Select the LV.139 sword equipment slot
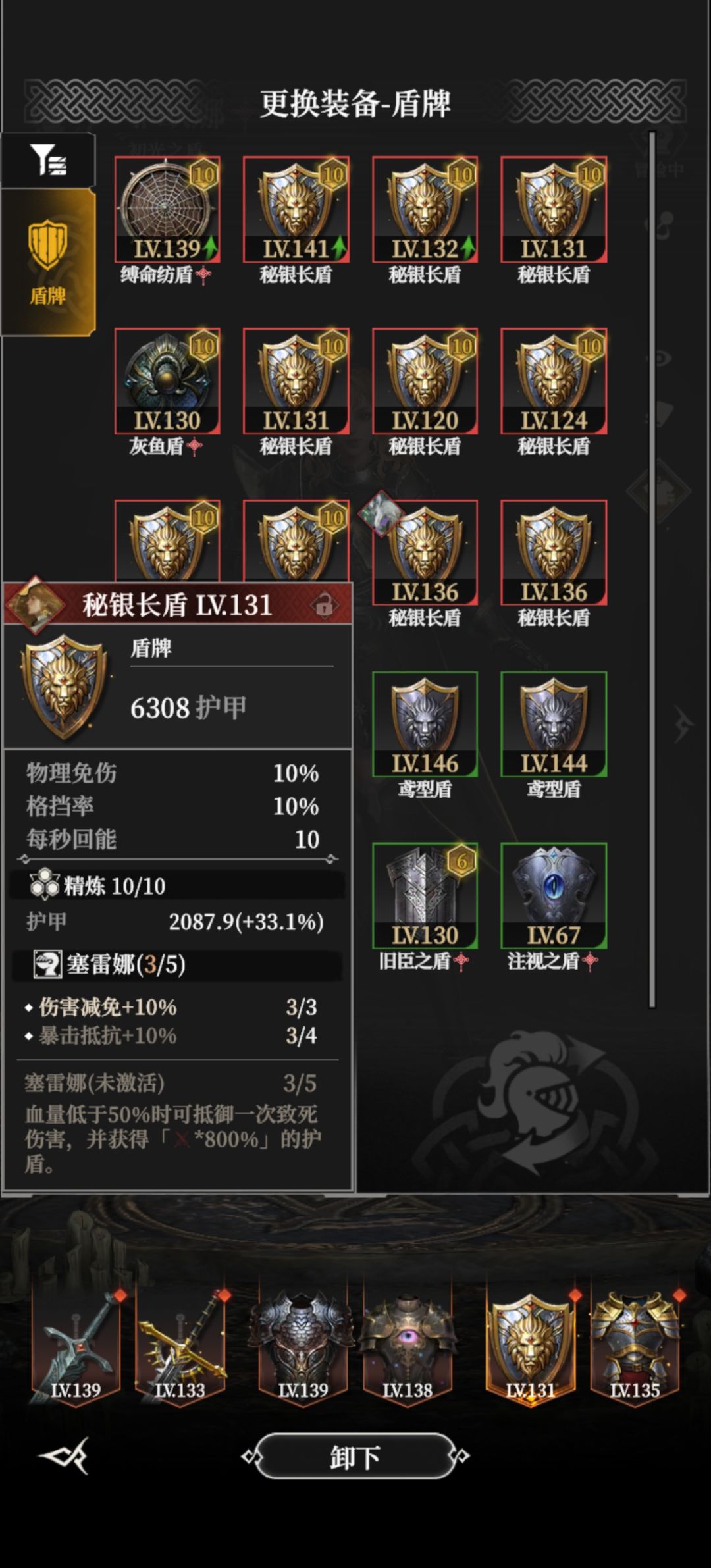The image size is (711, 1568). pyautogui.click(x=76, y=1347)
